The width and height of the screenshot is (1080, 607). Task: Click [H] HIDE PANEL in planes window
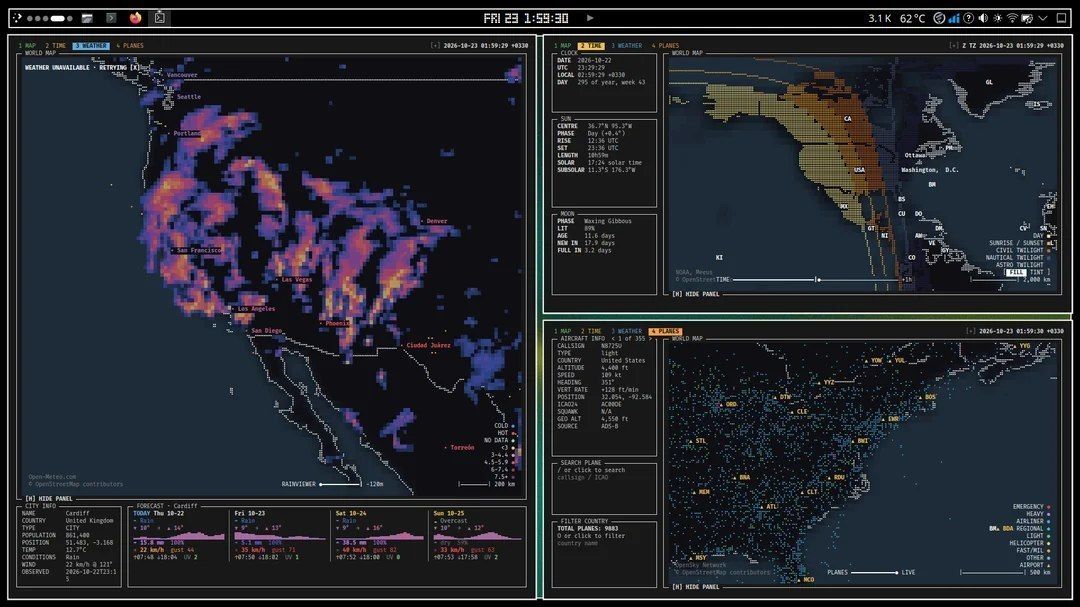696,587
